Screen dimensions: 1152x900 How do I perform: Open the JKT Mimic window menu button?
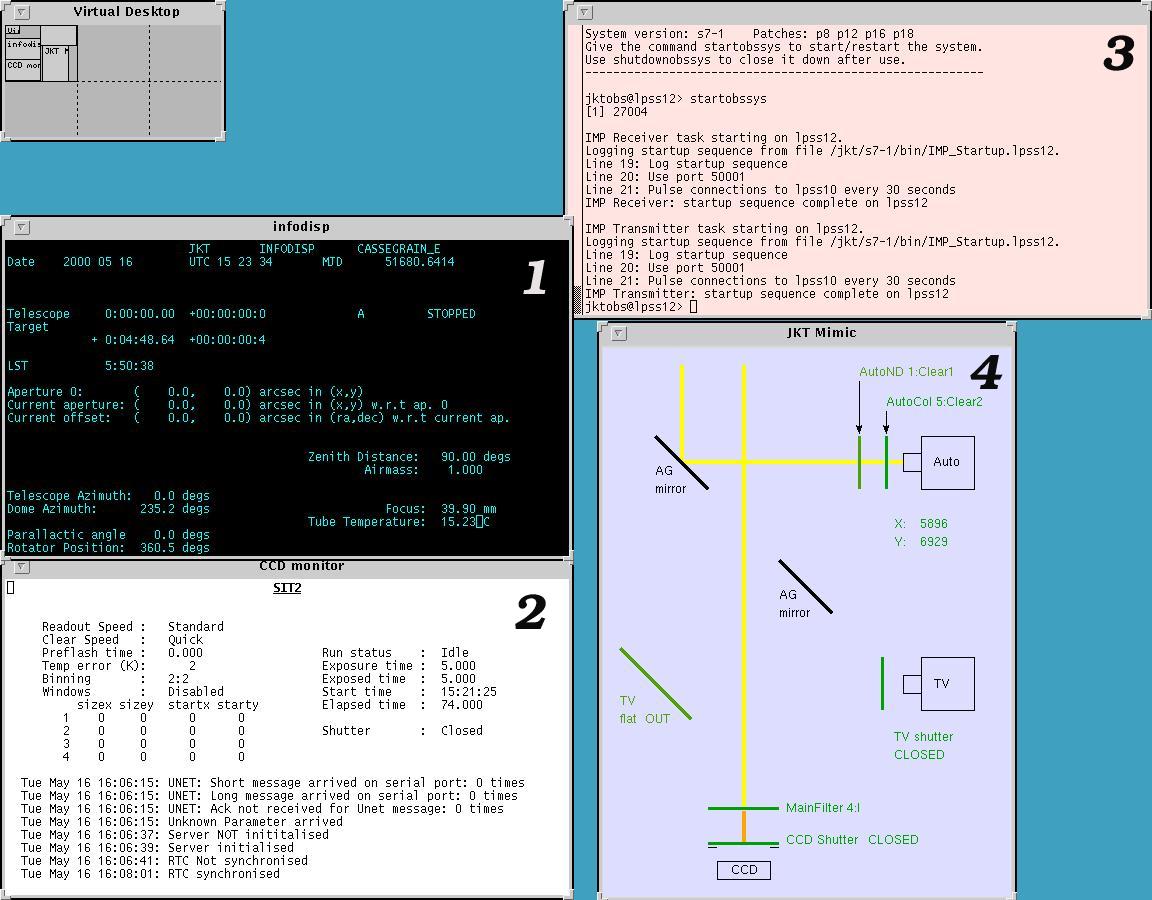[619, 333]
